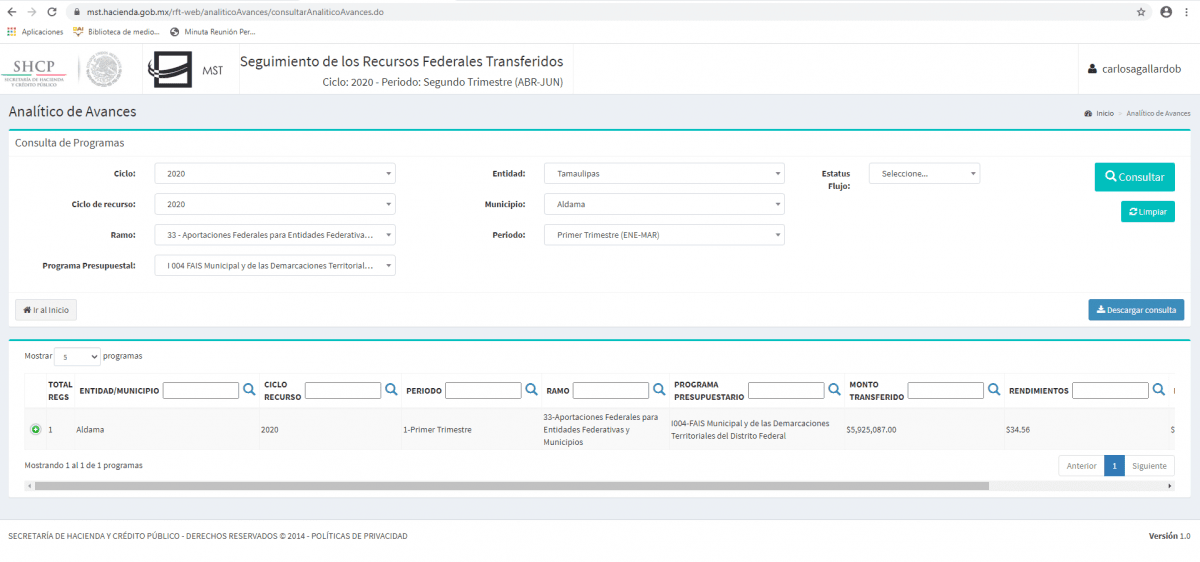Click the Descargar consulta button
The image size is (1200, 562).
click(x=1136, y=310)
